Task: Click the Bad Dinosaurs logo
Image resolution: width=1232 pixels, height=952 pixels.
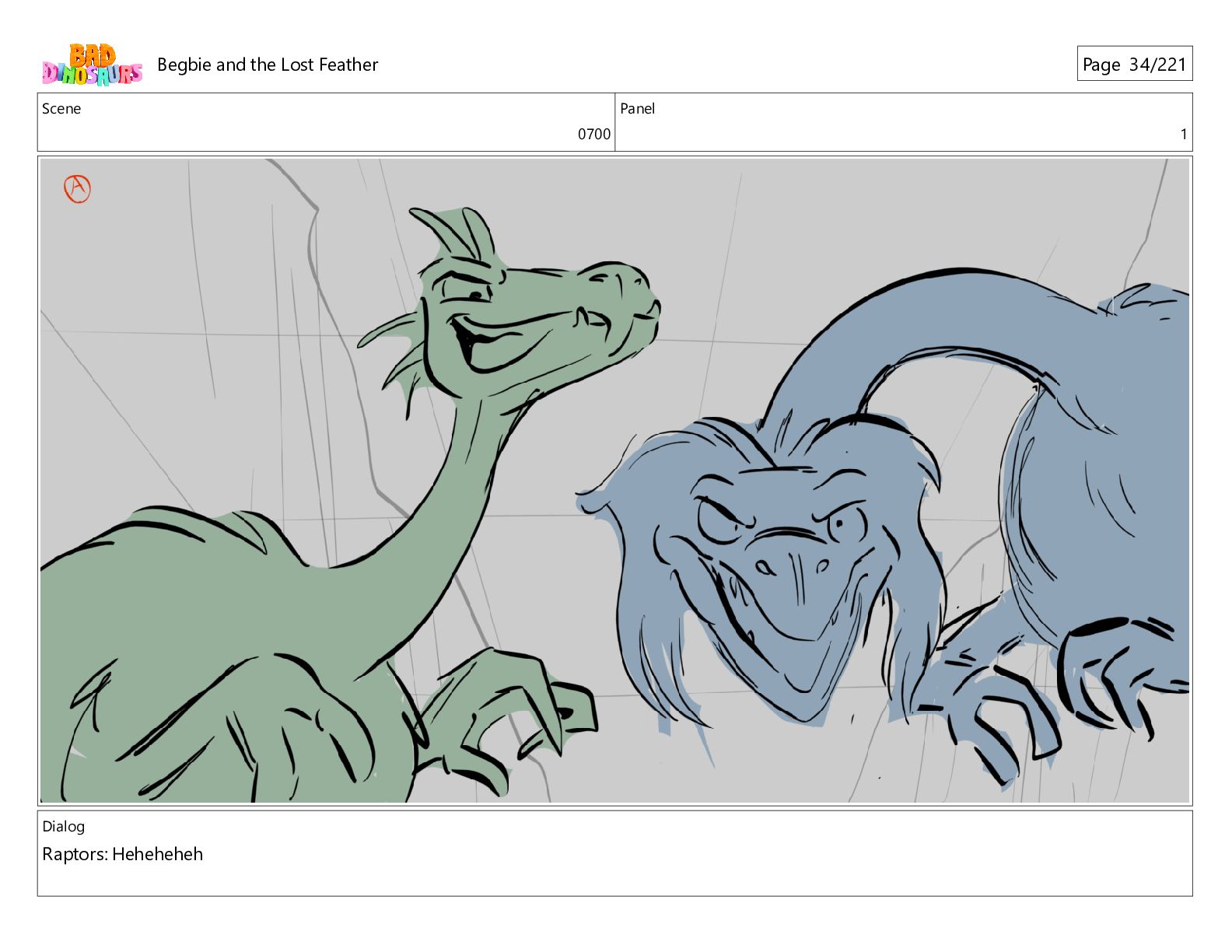Action: click(x=92, y=65)
